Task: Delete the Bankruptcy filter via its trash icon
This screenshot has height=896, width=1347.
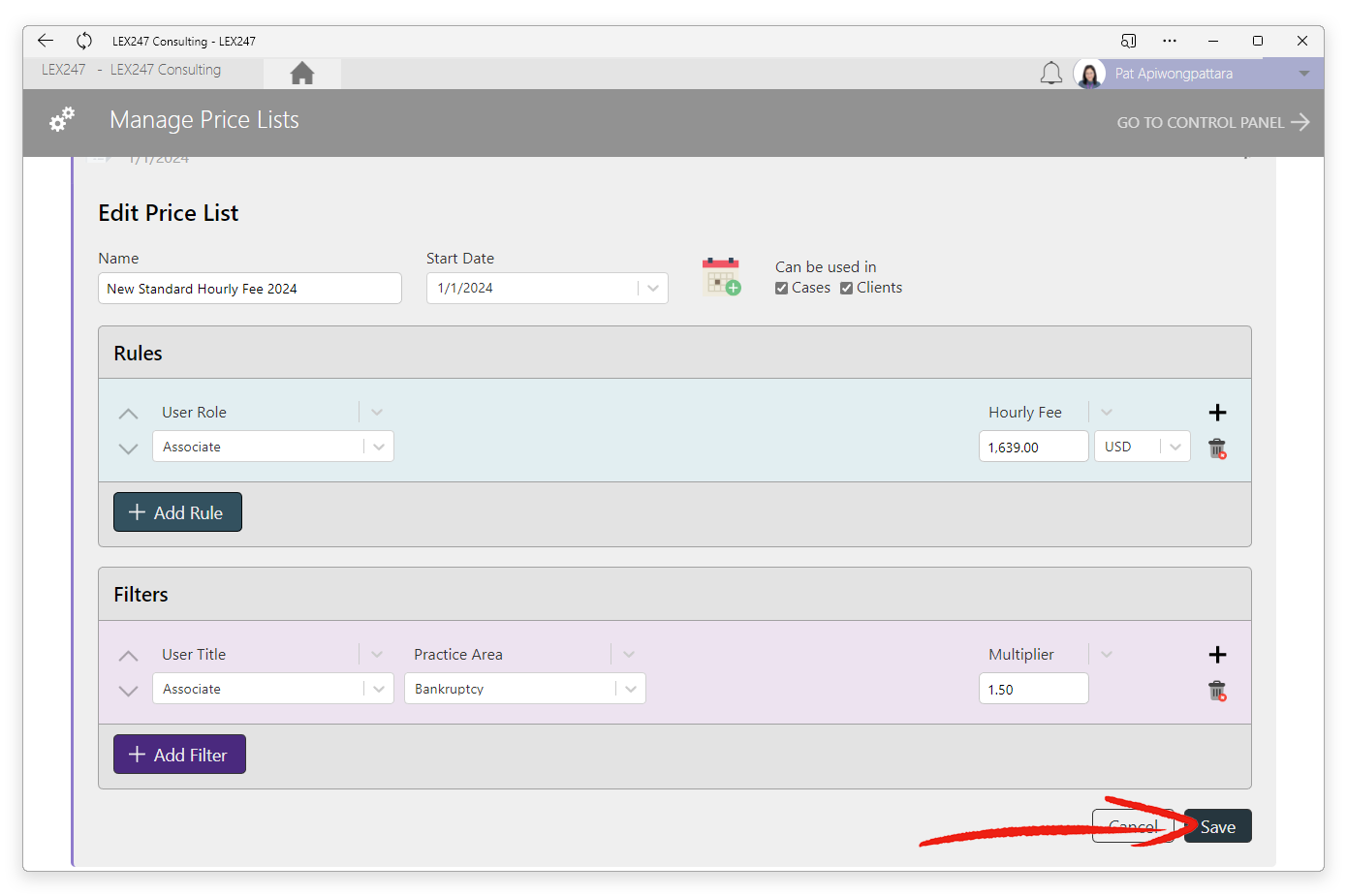Action: pyautogui.click(x=1217, y=691)
